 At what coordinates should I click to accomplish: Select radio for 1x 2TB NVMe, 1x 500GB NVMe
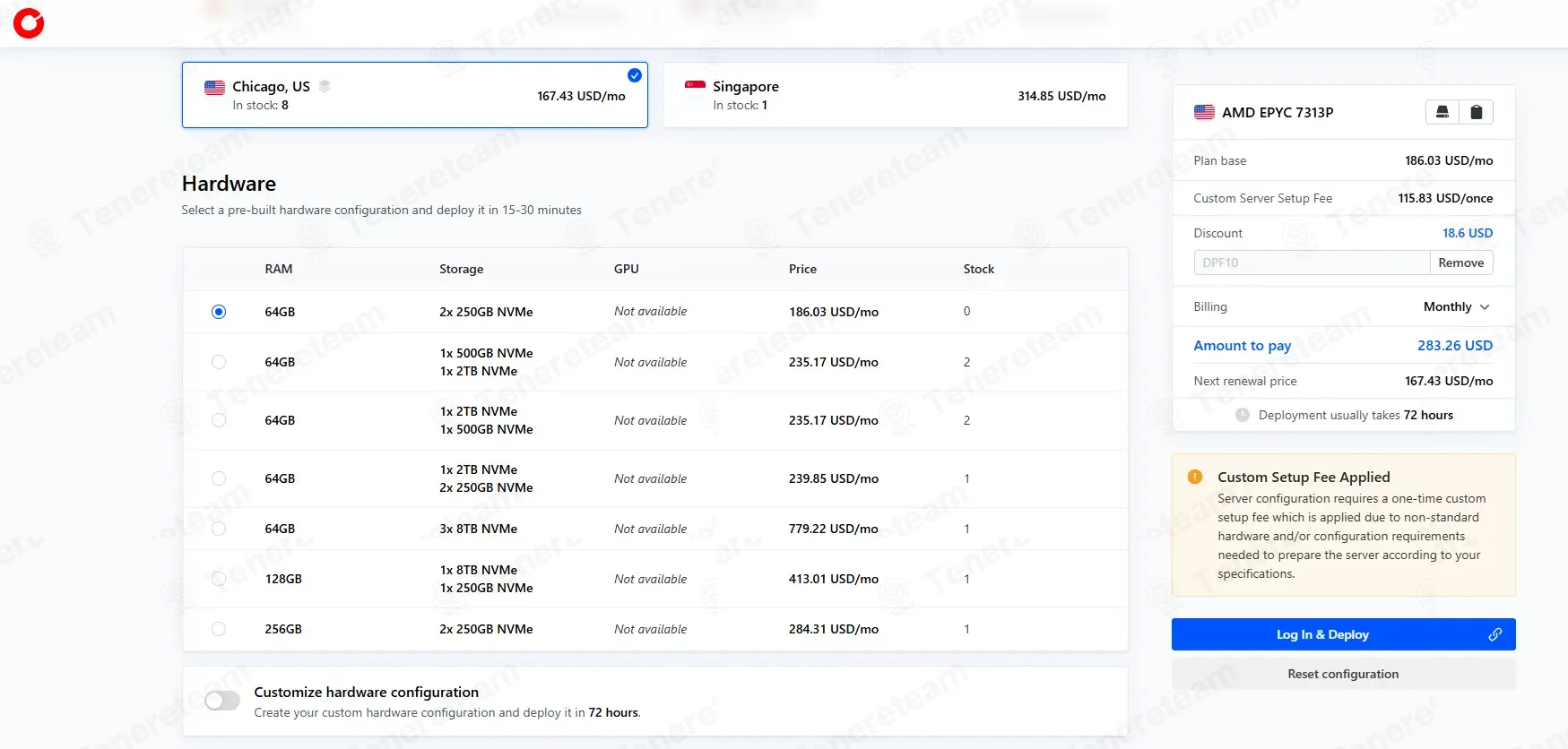(219, 420)
